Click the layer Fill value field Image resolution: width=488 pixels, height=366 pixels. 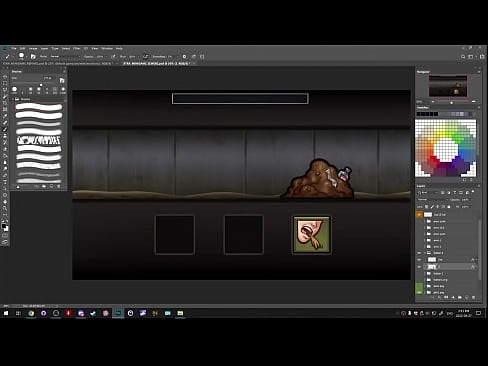(466, 207)
